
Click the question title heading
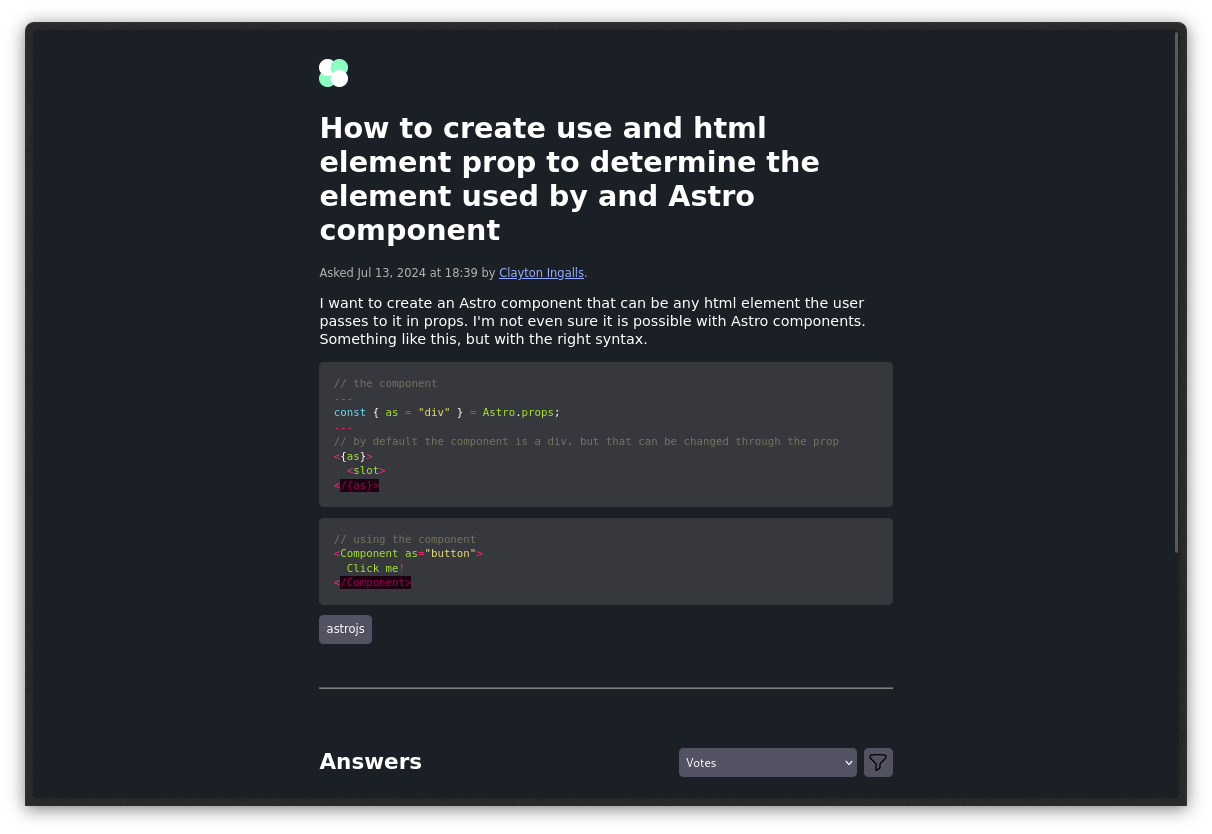pos(569,179)
